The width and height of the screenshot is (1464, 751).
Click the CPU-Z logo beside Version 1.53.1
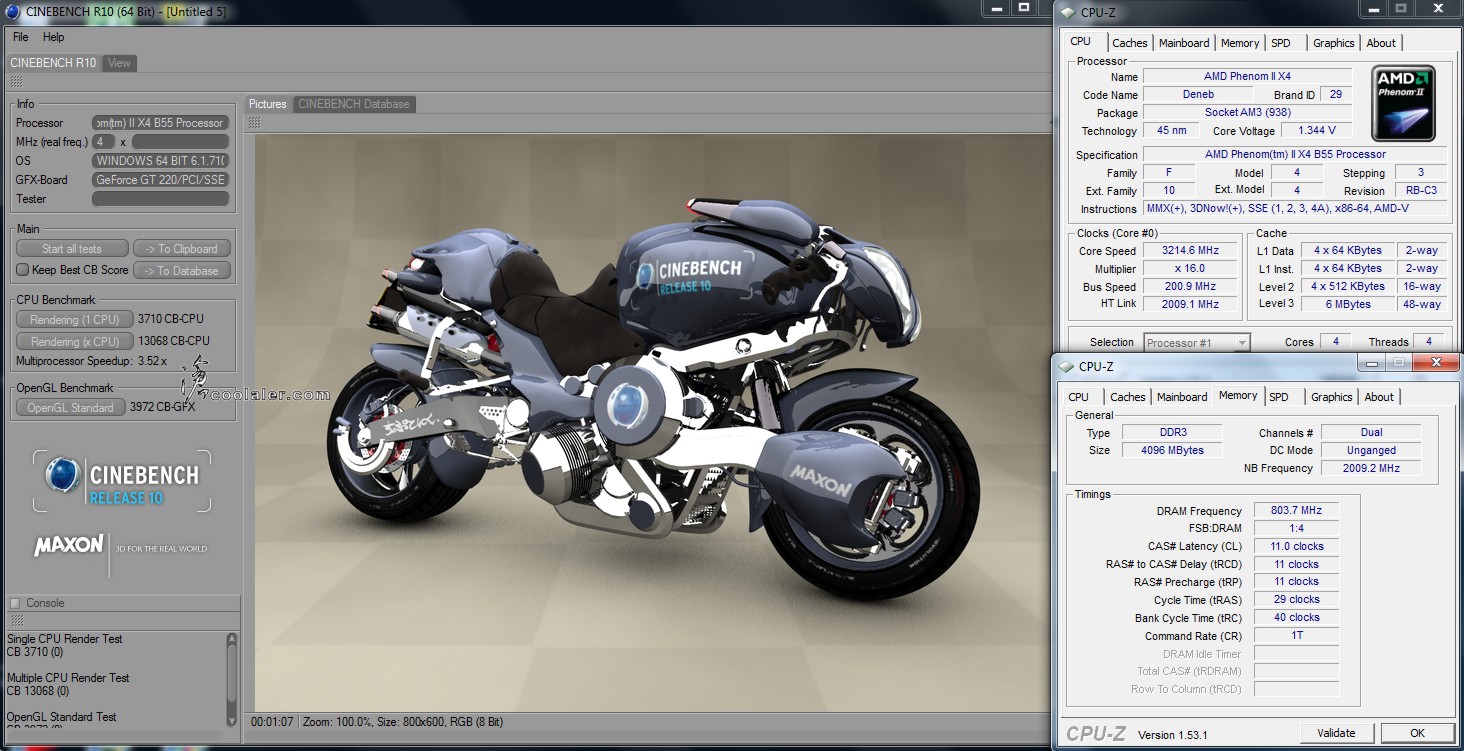[1096, 734]
